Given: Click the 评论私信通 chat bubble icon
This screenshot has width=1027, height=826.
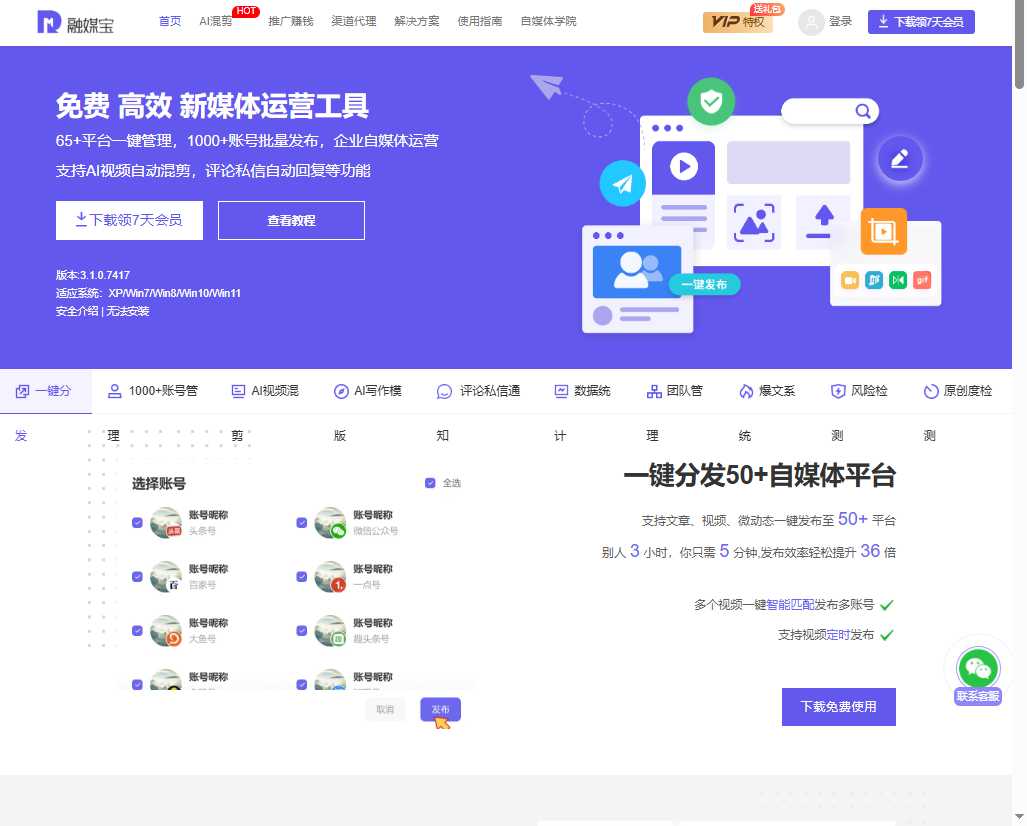Looking at the screenshot, I should pos(444,391).
